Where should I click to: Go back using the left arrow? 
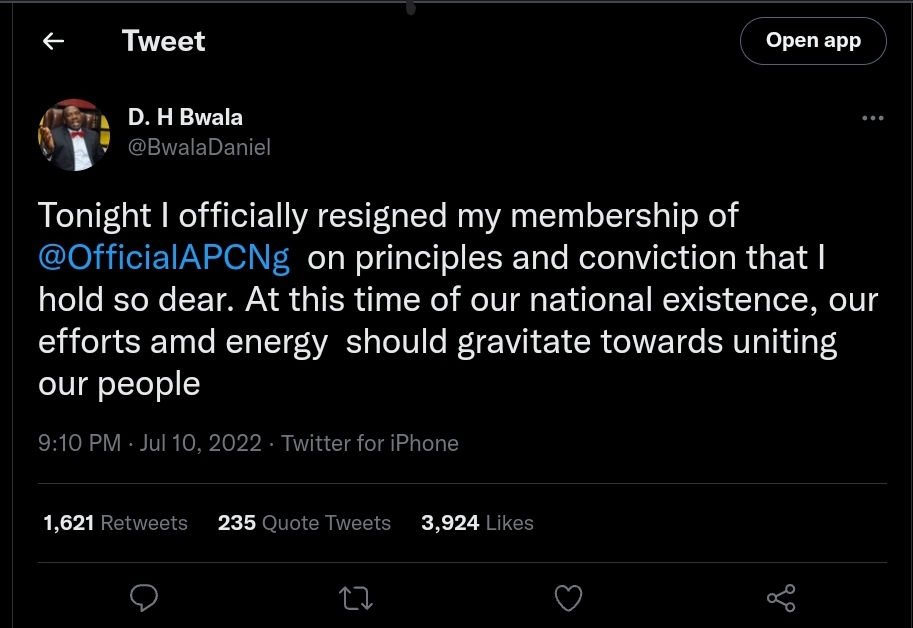53,41
